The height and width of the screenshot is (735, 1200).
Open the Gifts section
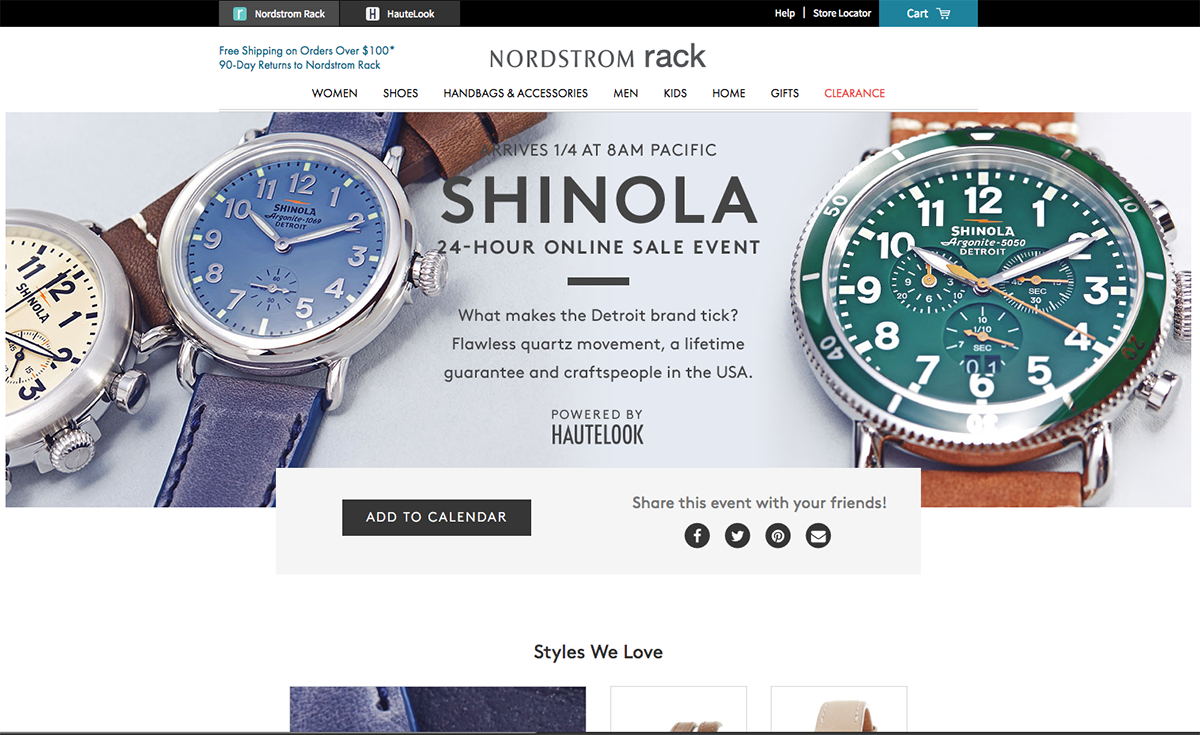(x=785, y=93)
